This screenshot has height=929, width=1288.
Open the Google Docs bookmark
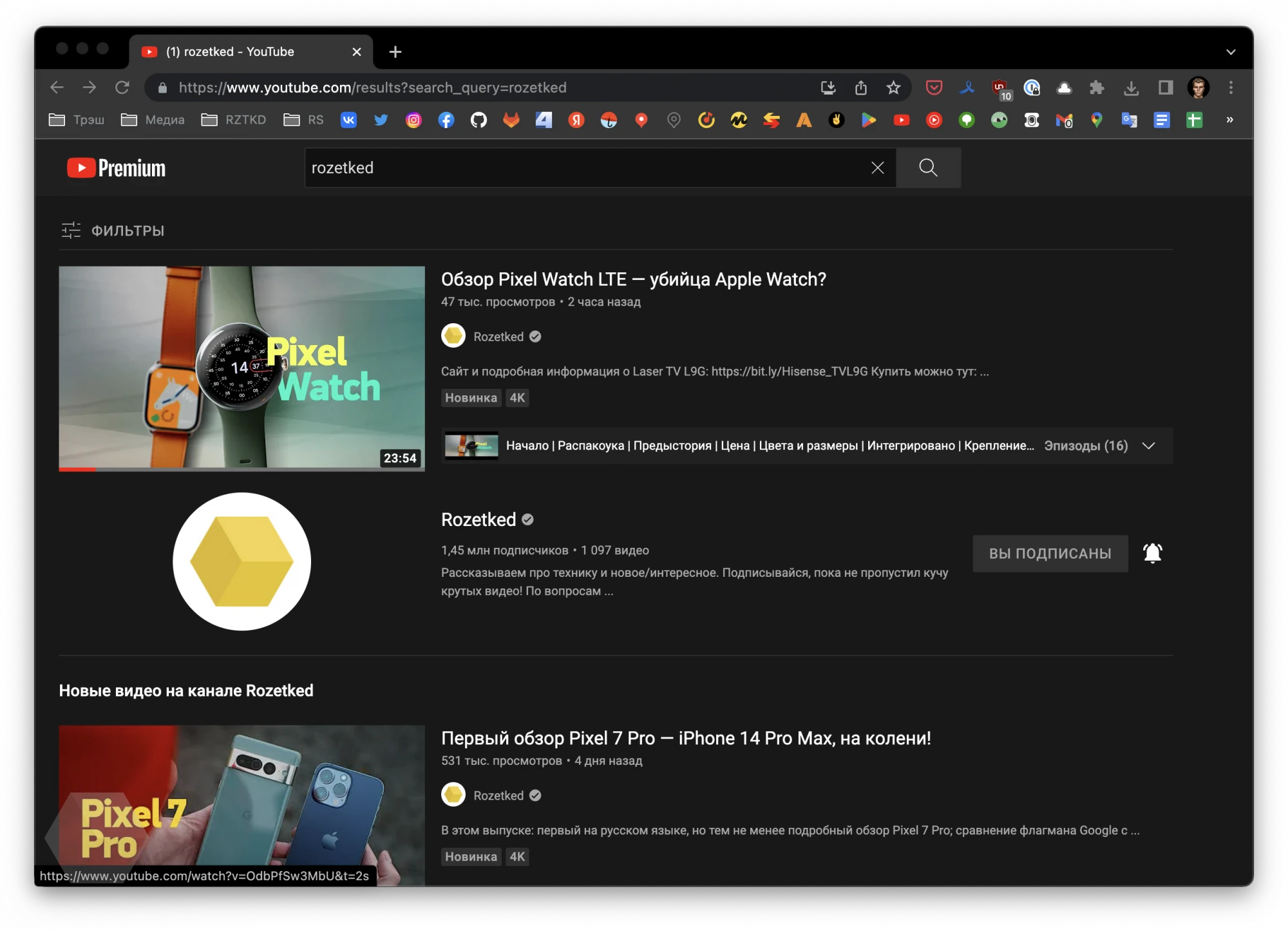click(x=1162, y=120)
